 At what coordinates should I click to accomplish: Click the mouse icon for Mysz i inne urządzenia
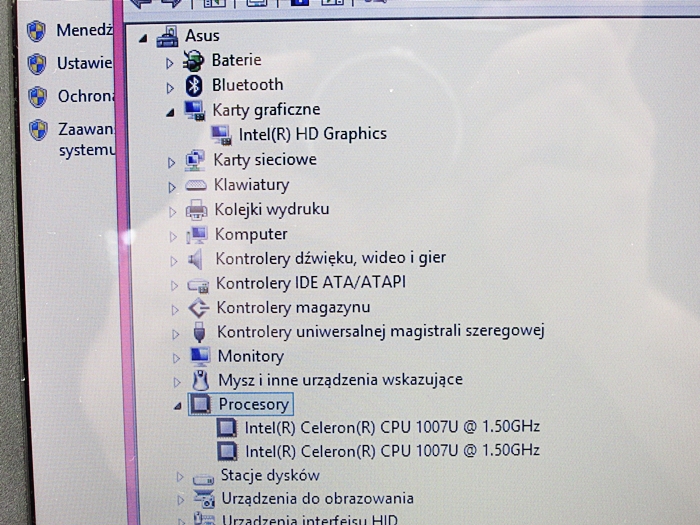(x=200, y=380)
